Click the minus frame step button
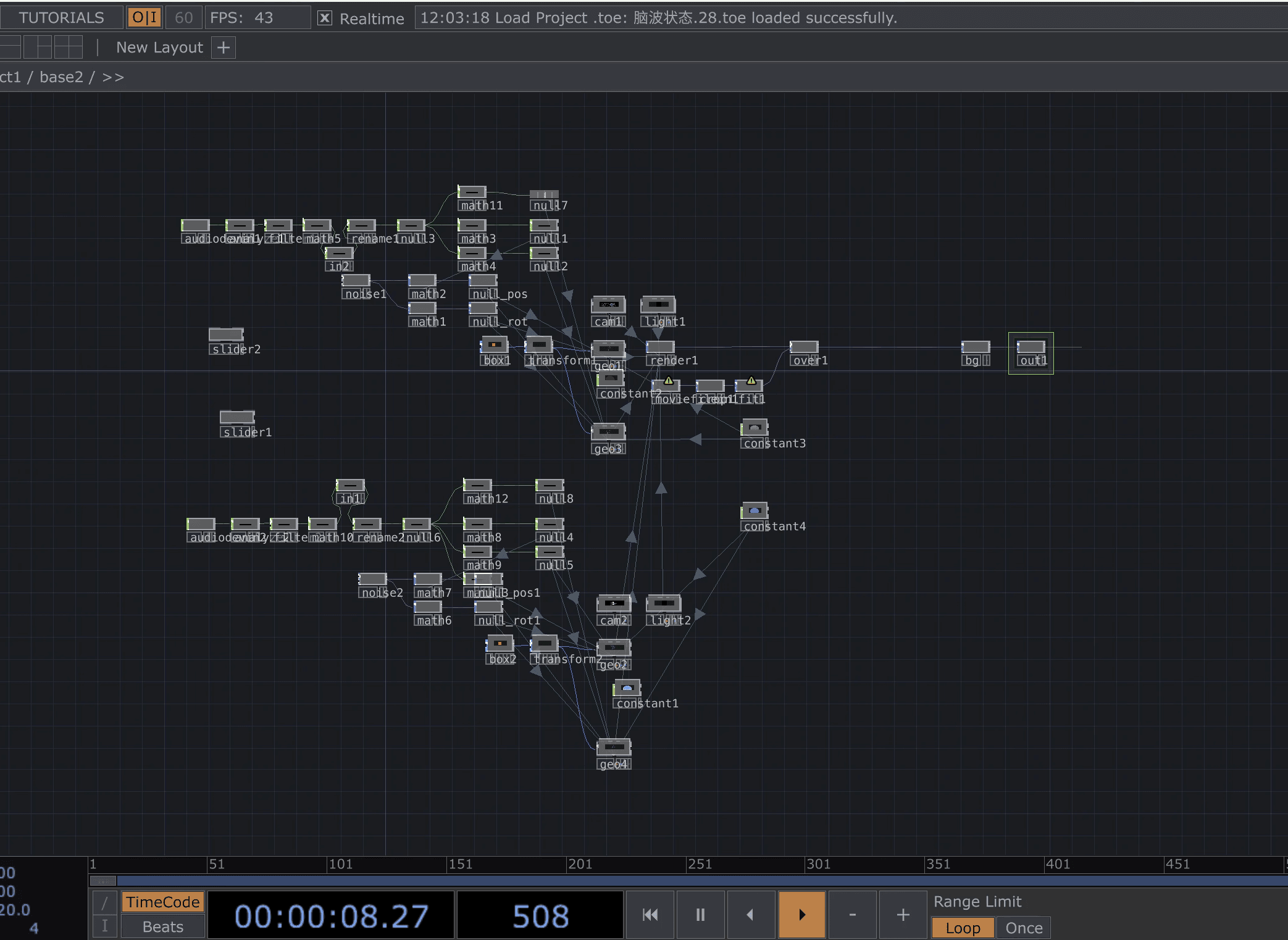 tap(852, 915)
